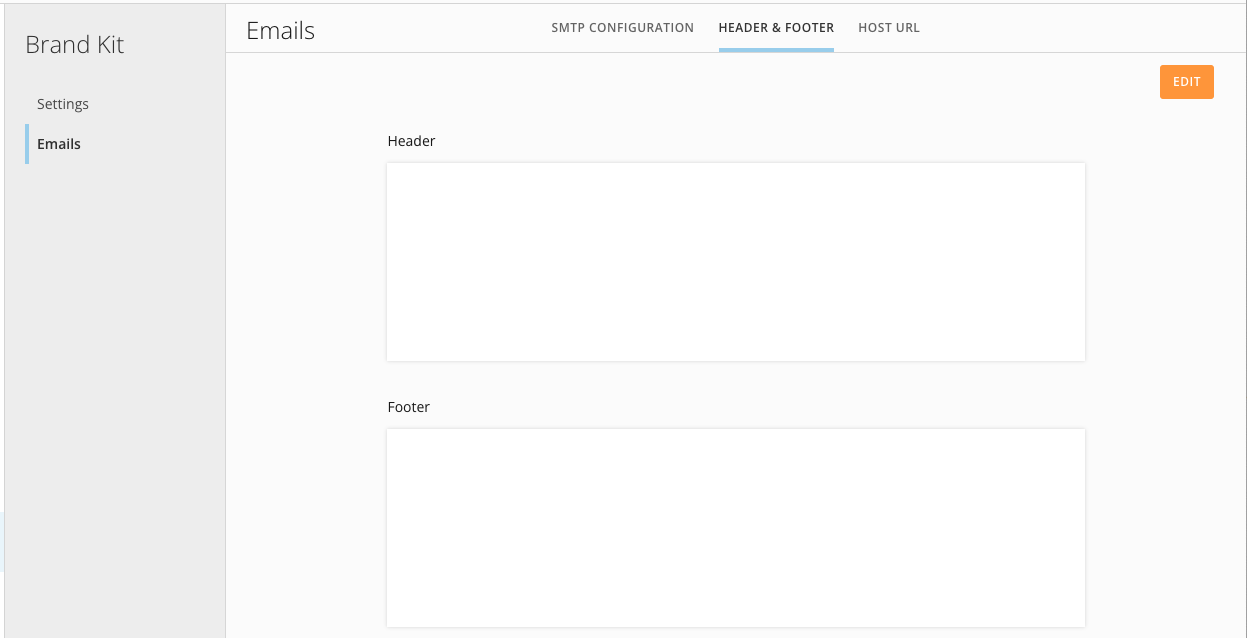The height and width of the screenshot is (638, 1247).
Task: Return to SMTP Configuration settings
Action: 622,27
